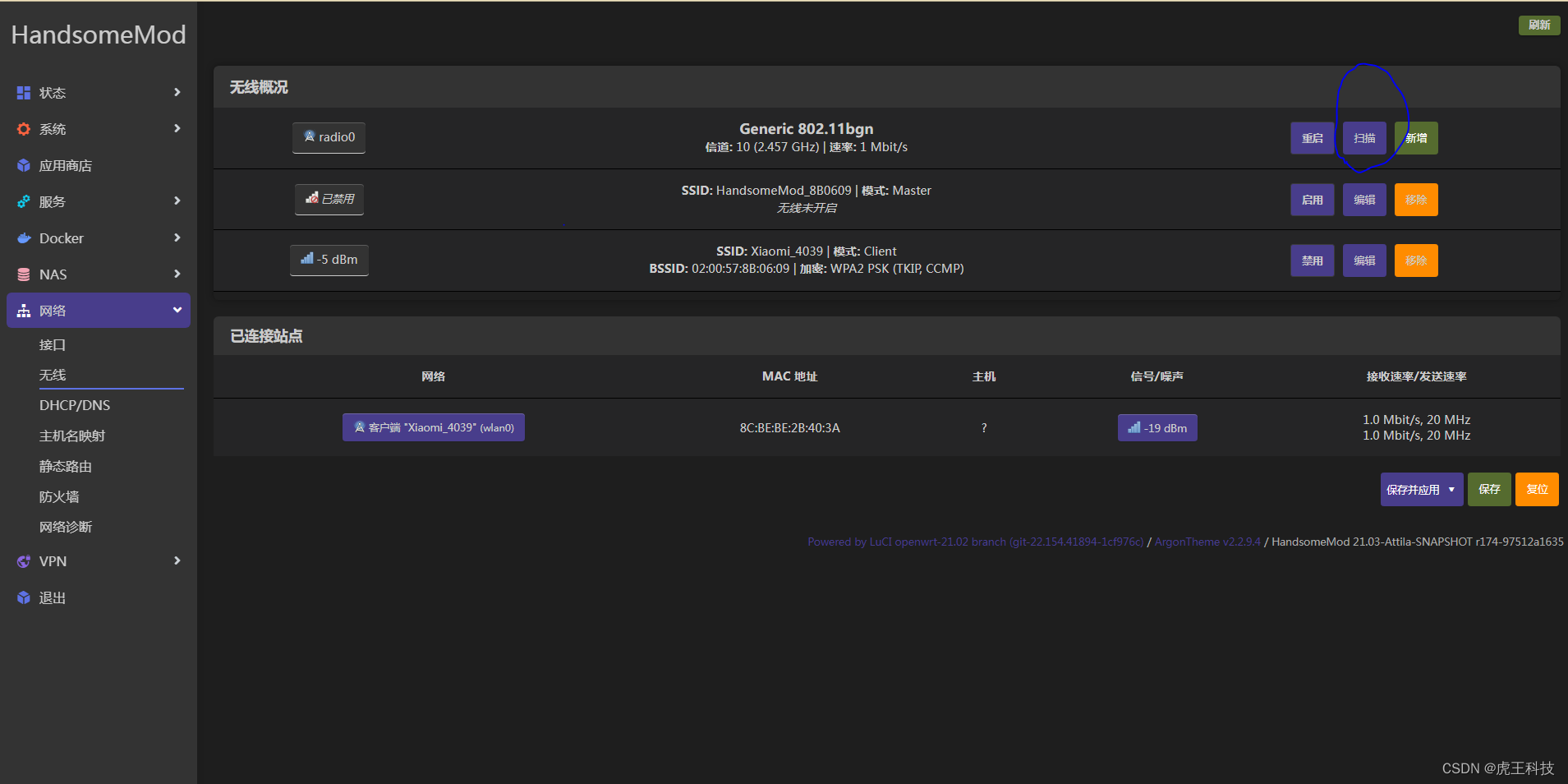1568x784 pixels.
Task: Click the MAC address 8C:BE:BE:2B:40:3A
Action: (x=789, y=427)
